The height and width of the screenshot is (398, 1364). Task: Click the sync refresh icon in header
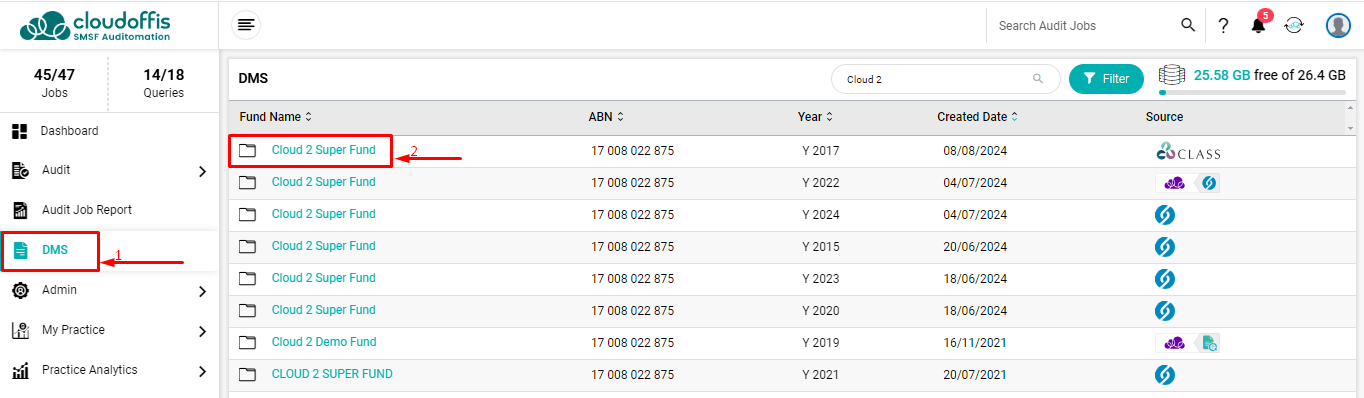pyautogui.click(x=1294, y=26)
